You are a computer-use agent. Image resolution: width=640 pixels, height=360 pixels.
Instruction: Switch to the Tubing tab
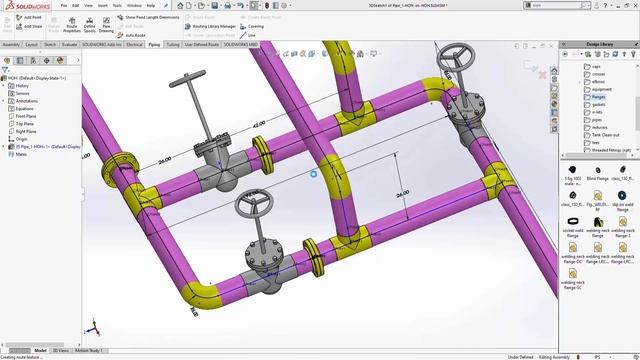[173, 44]
